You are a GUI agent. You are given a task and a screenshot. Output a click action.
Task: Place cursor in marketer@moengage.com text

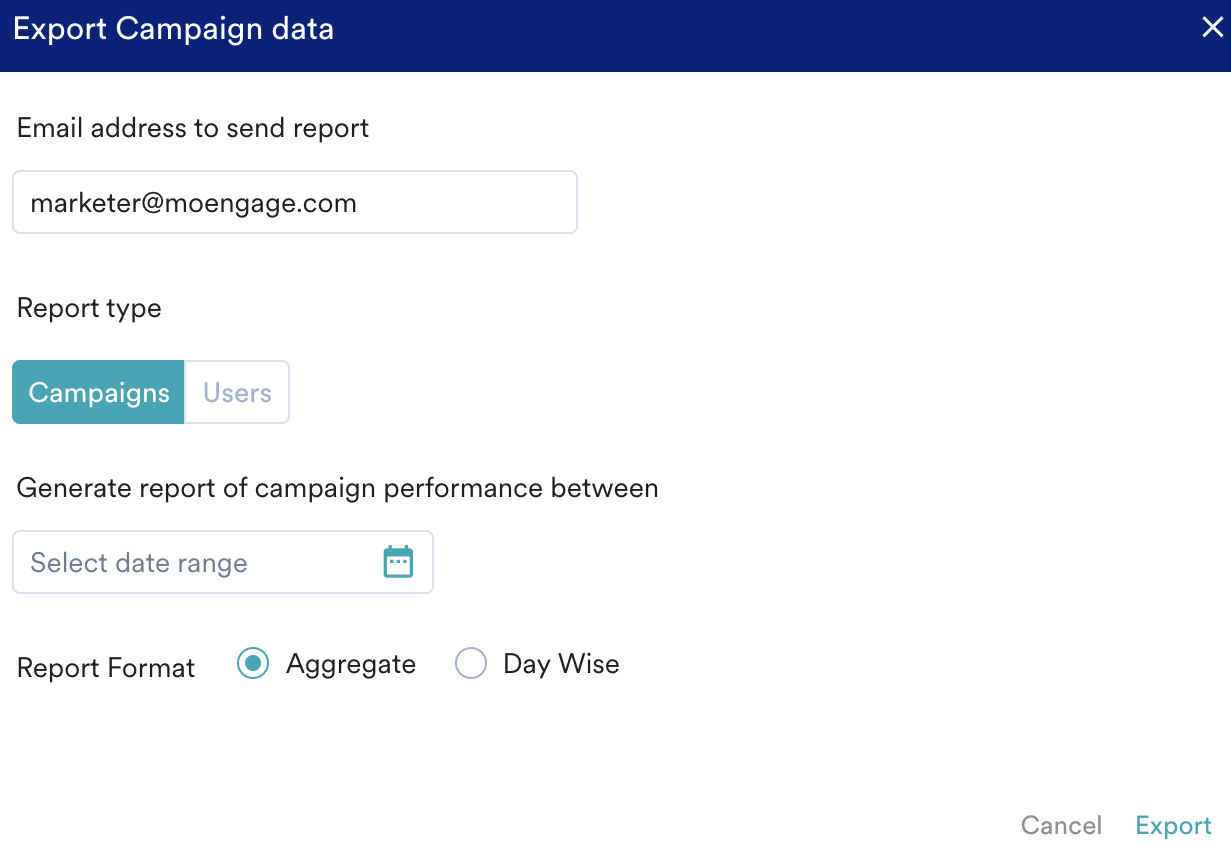click(x=193, y=203)
